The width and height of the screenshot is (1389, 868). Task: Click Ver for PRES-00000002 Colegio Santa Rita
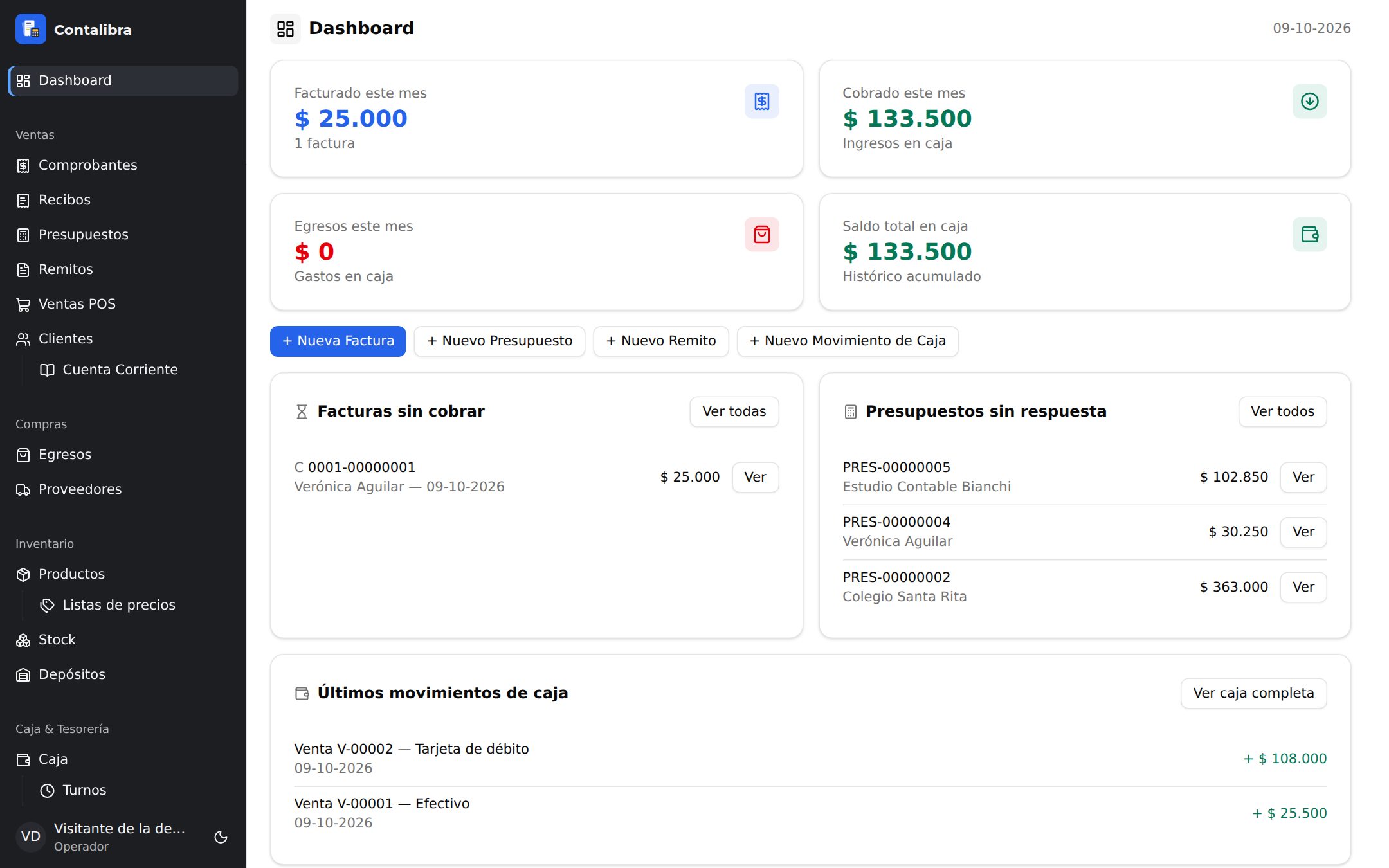point(1303,587)
